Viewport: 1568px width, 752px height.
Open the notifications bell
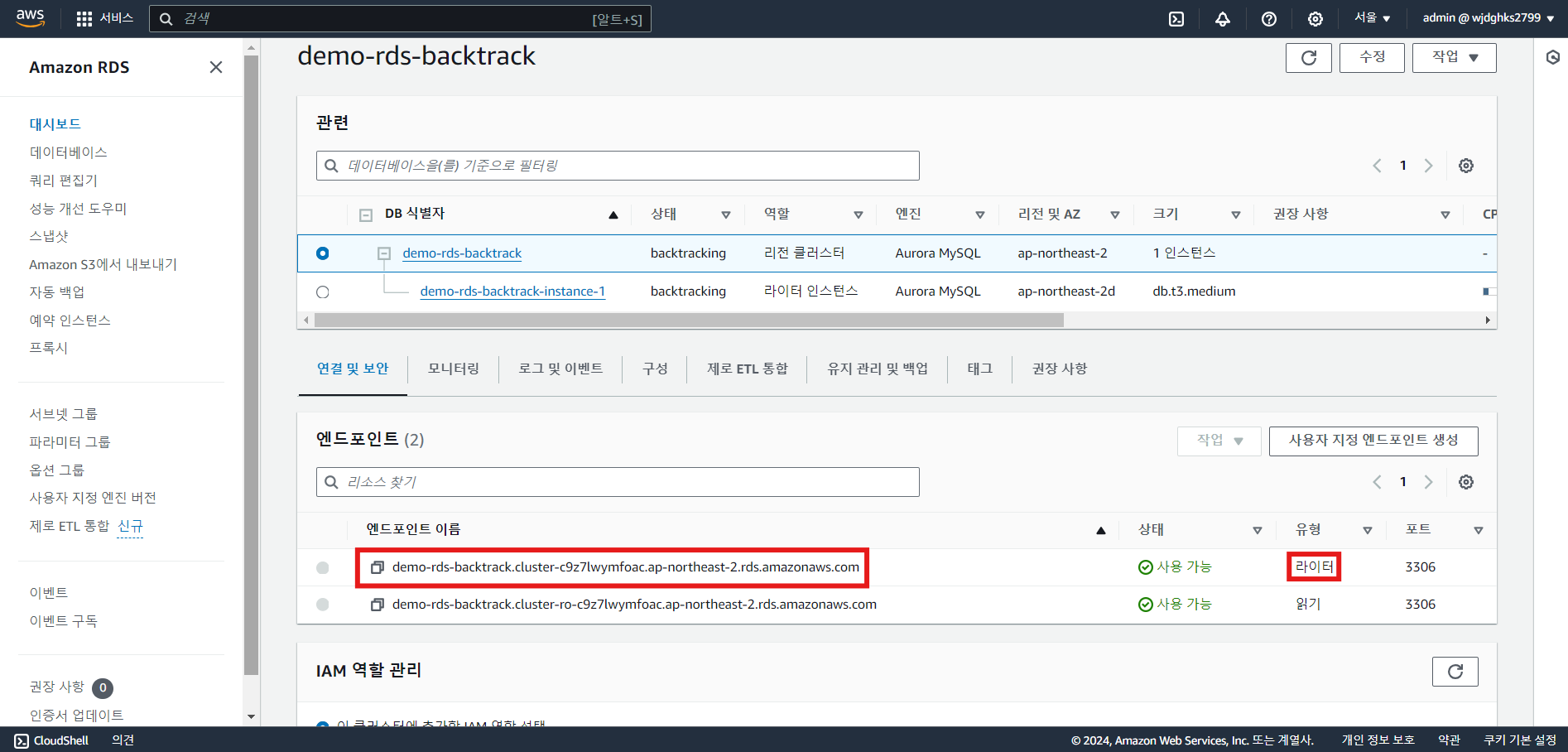(x=1223, y=18)
